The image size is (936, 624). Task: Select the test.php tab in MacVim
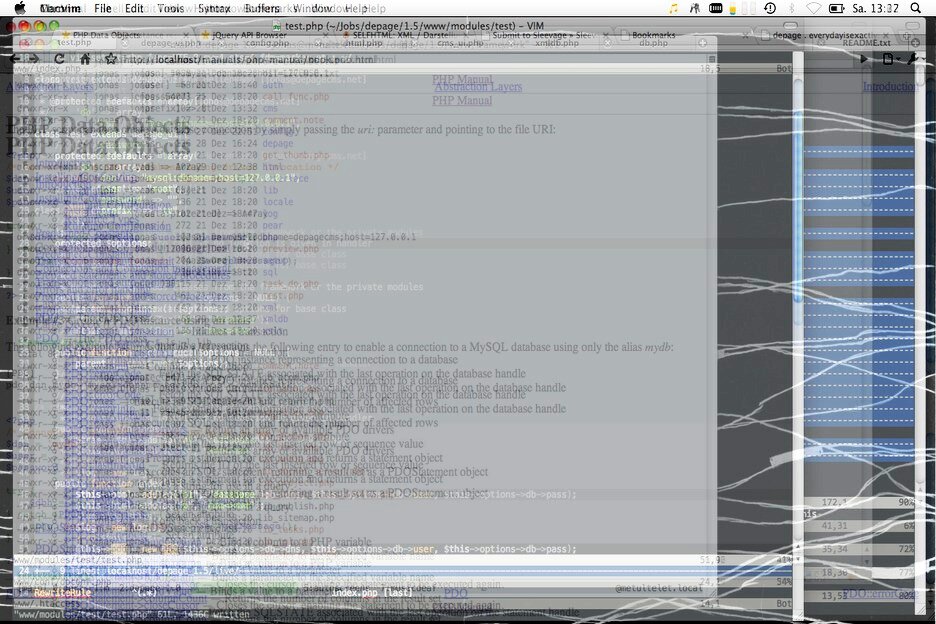75,43
